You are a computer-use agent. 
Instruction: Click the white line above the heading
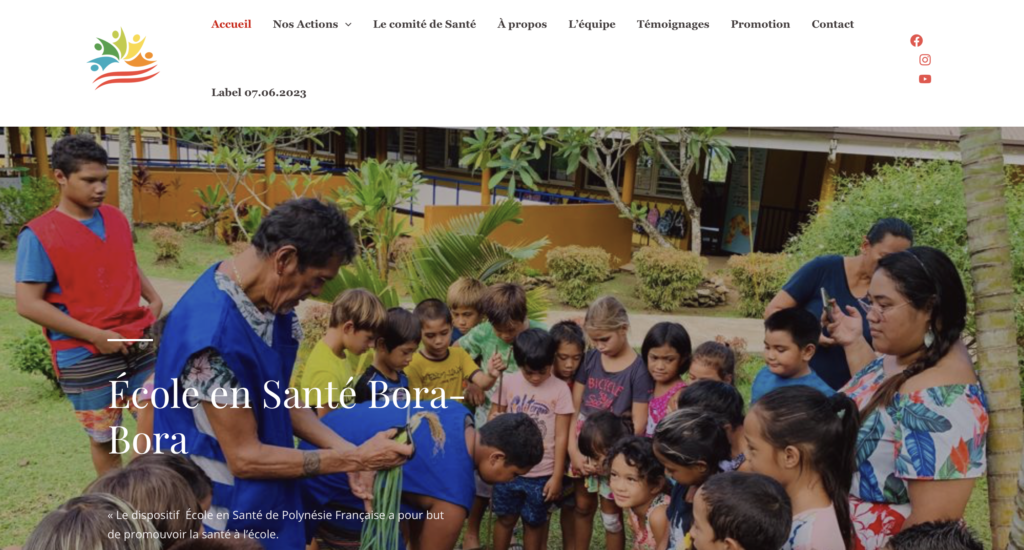coord(130,340)
